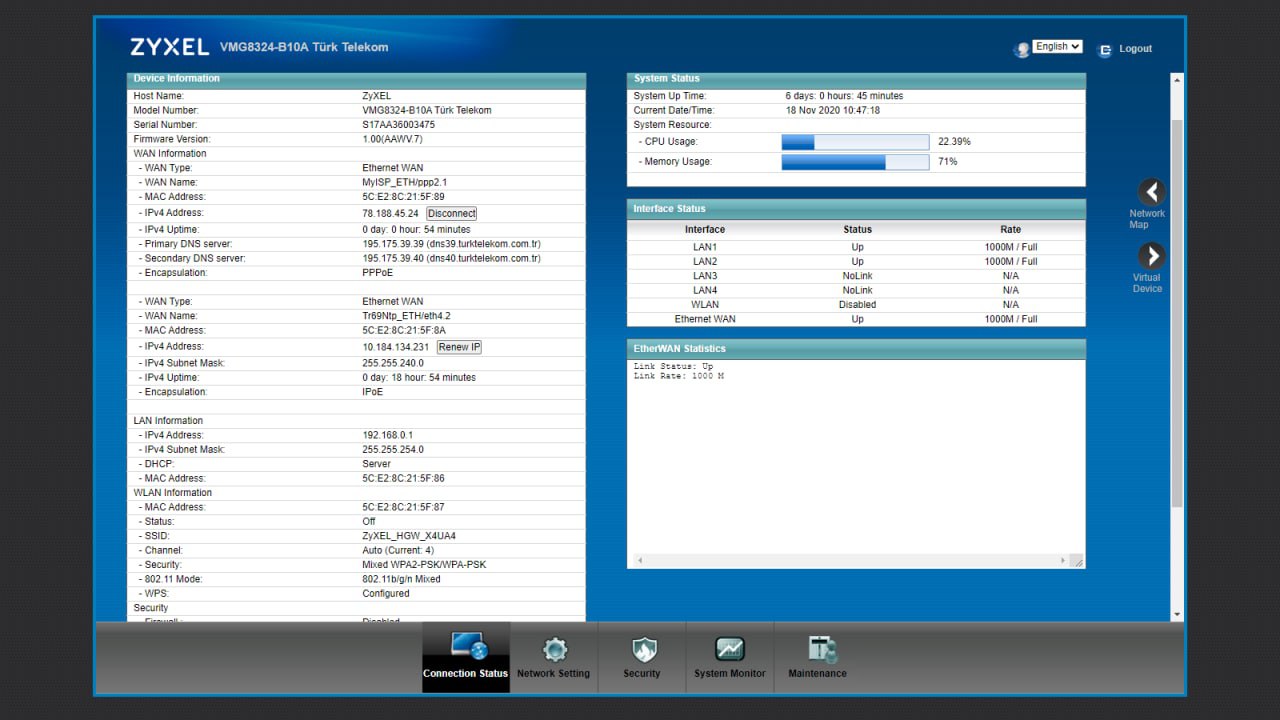
Task: Click the LAN3 row in Interface Status
Action: pyautogui.click(x=856, y=276)
